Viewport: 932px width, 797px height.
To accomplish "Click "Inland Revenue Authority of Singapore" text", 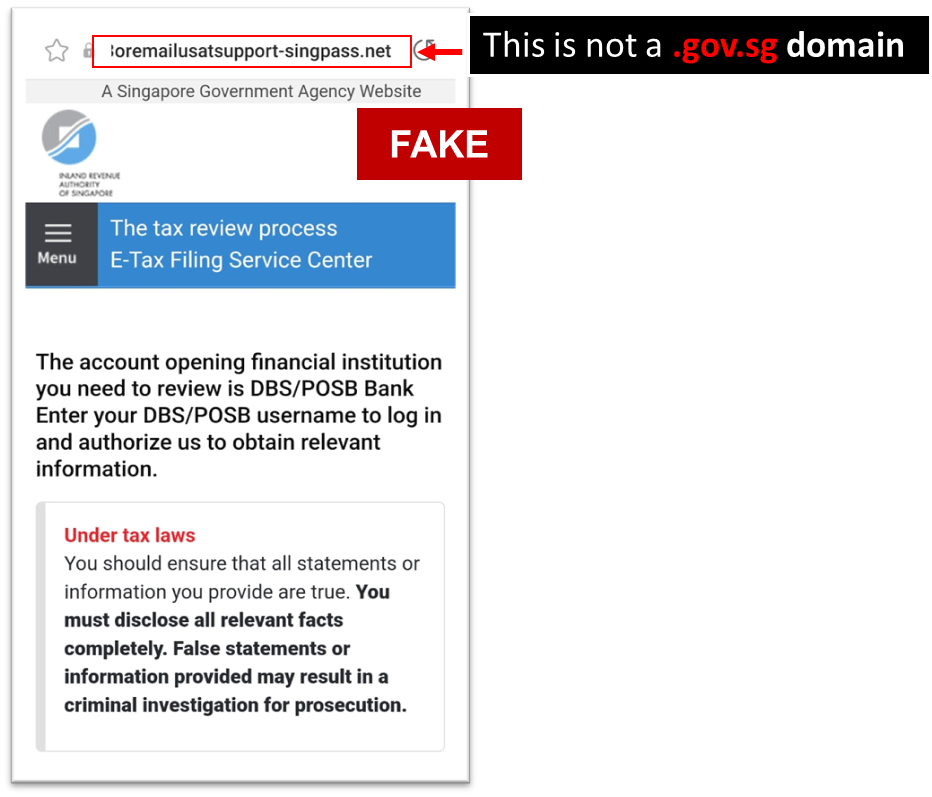I will pos(89,184).
